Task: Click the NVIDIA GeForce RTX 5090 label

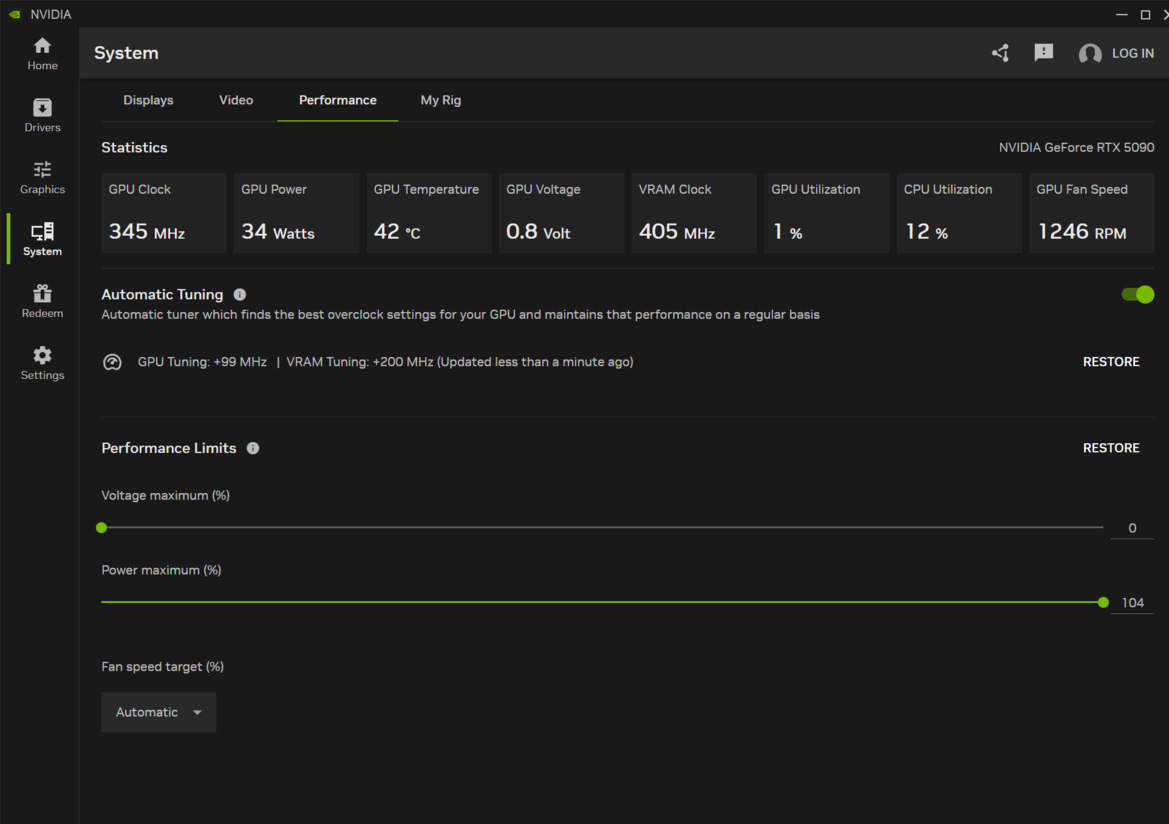Action: tap(1077, 148)
